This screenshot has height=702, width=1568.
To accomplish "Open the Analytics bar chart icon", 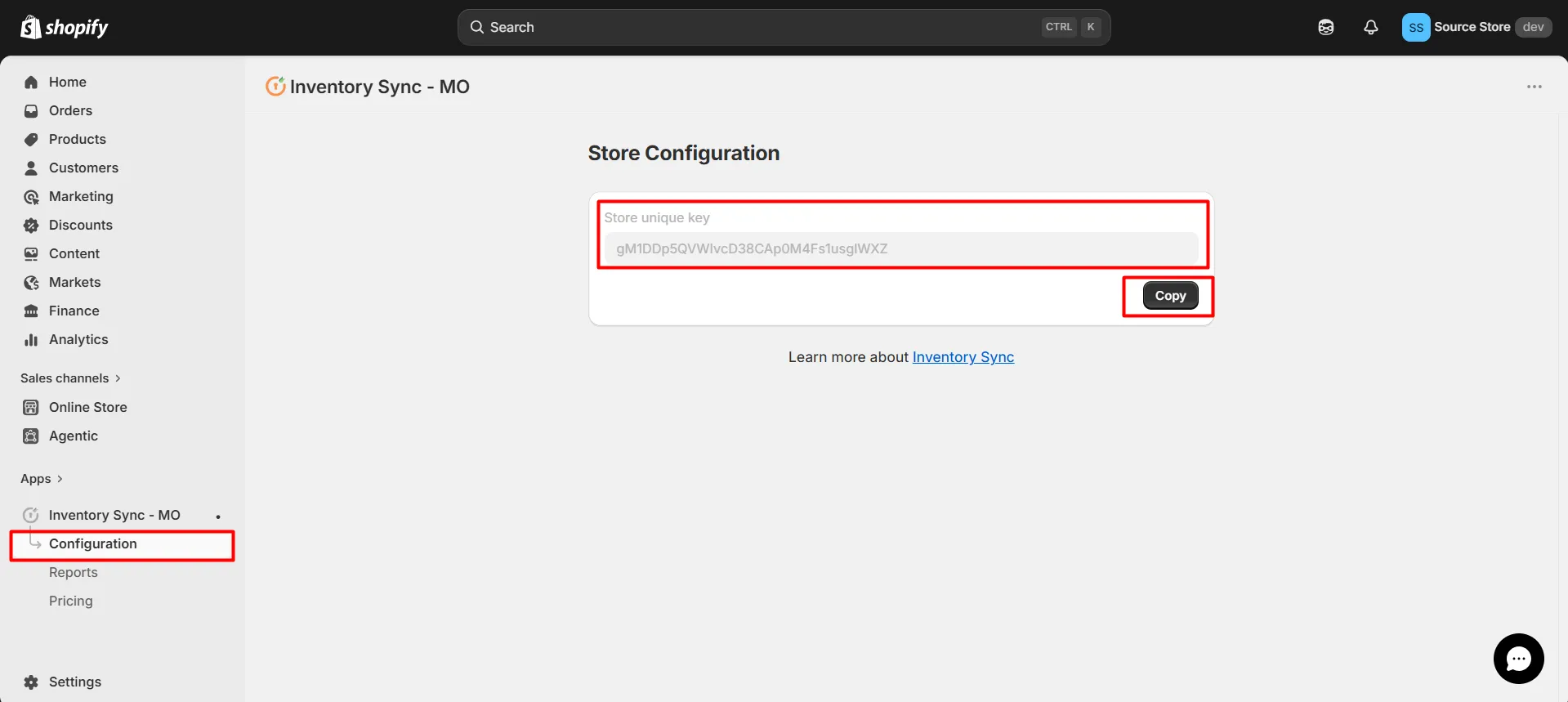I will pos(31,339).
